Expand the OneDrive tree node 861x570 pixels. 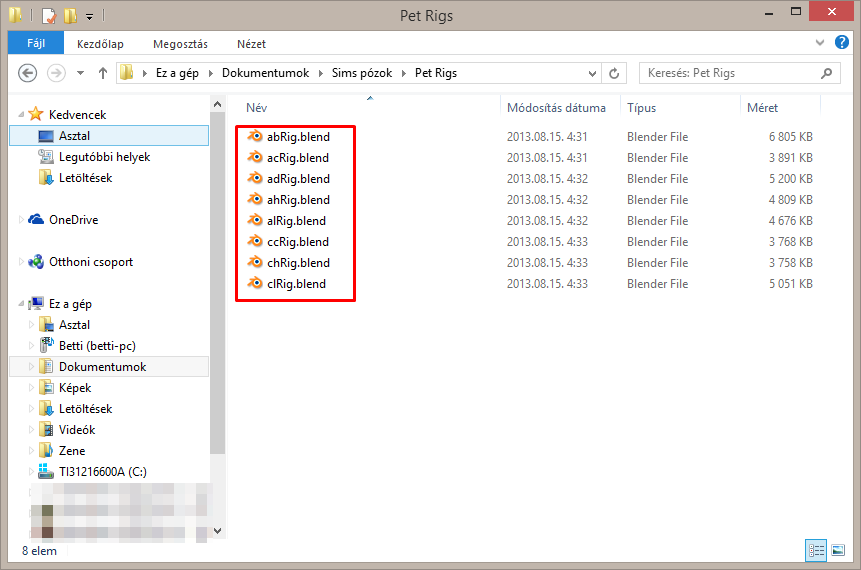[x=21, y=220]
